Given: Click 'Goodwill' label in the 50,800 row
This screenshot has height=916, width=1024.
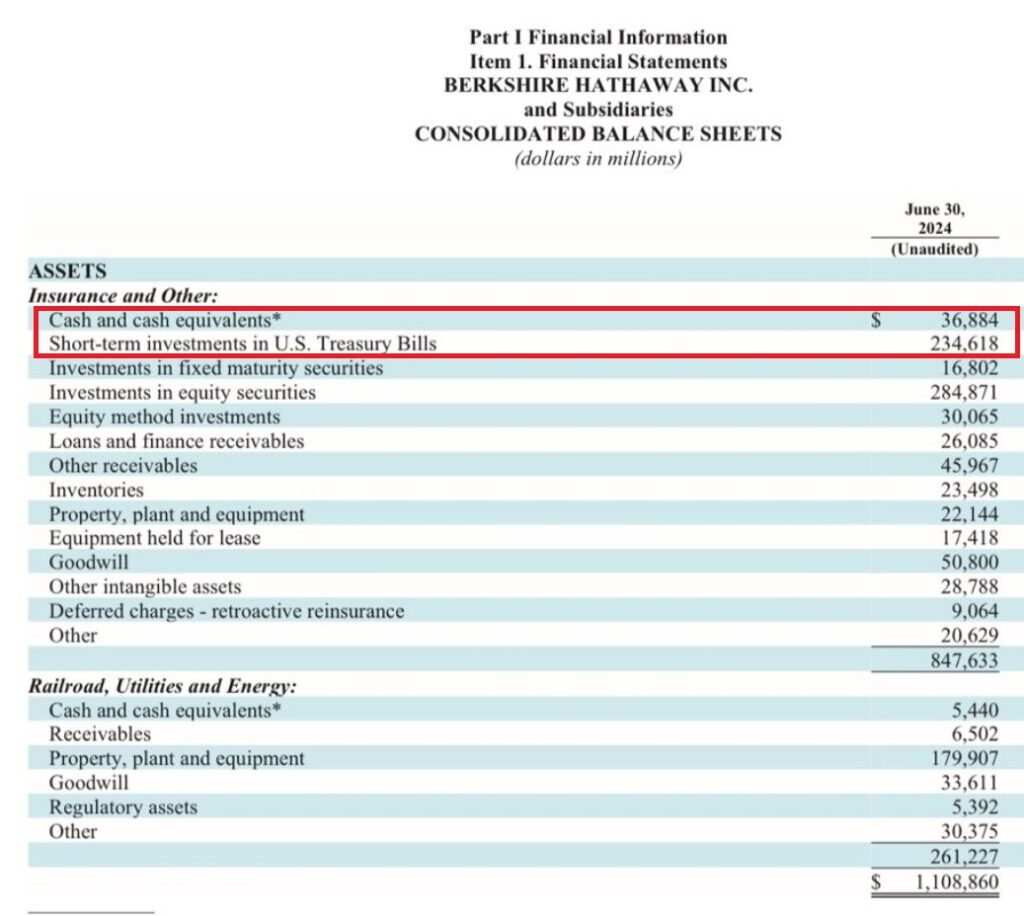Looking at the screenshot, I should (89, 562).
